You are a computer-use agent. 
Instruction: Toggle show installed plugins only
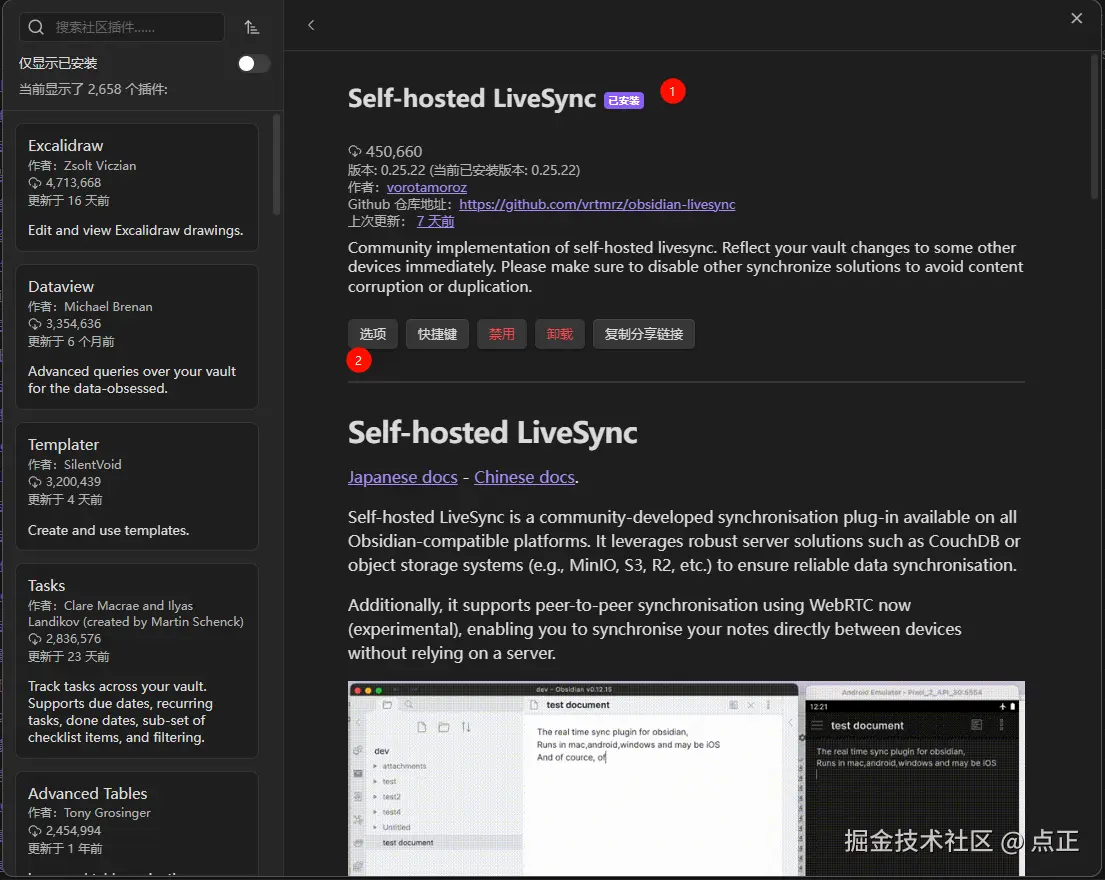point(253,63)
